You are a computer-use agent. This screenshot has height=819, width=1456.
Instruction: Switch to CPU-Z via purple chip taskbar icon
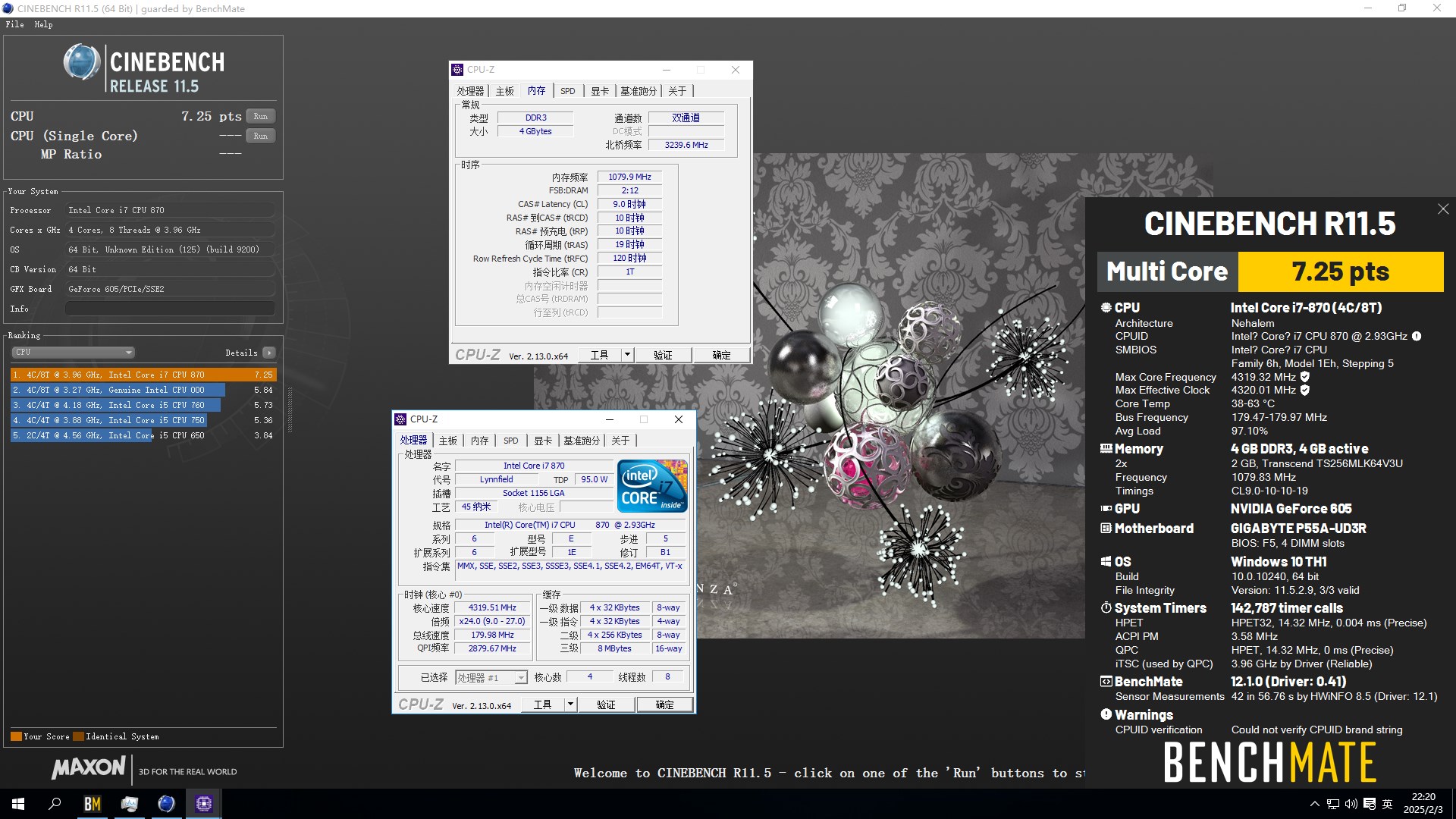[203, 804]
